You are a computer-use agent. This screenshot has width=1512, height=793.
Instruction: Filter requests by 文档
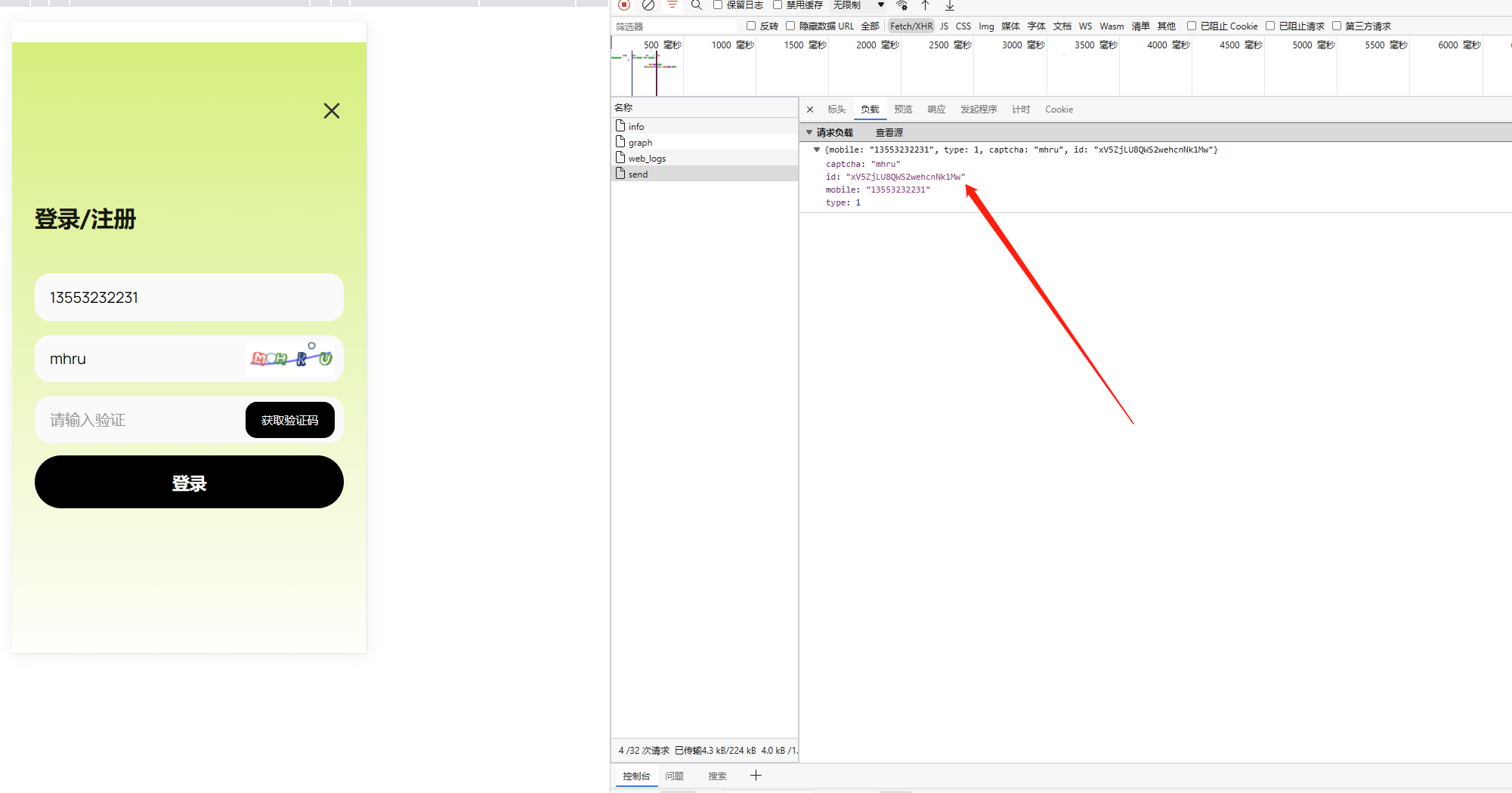coord(1062,26)
